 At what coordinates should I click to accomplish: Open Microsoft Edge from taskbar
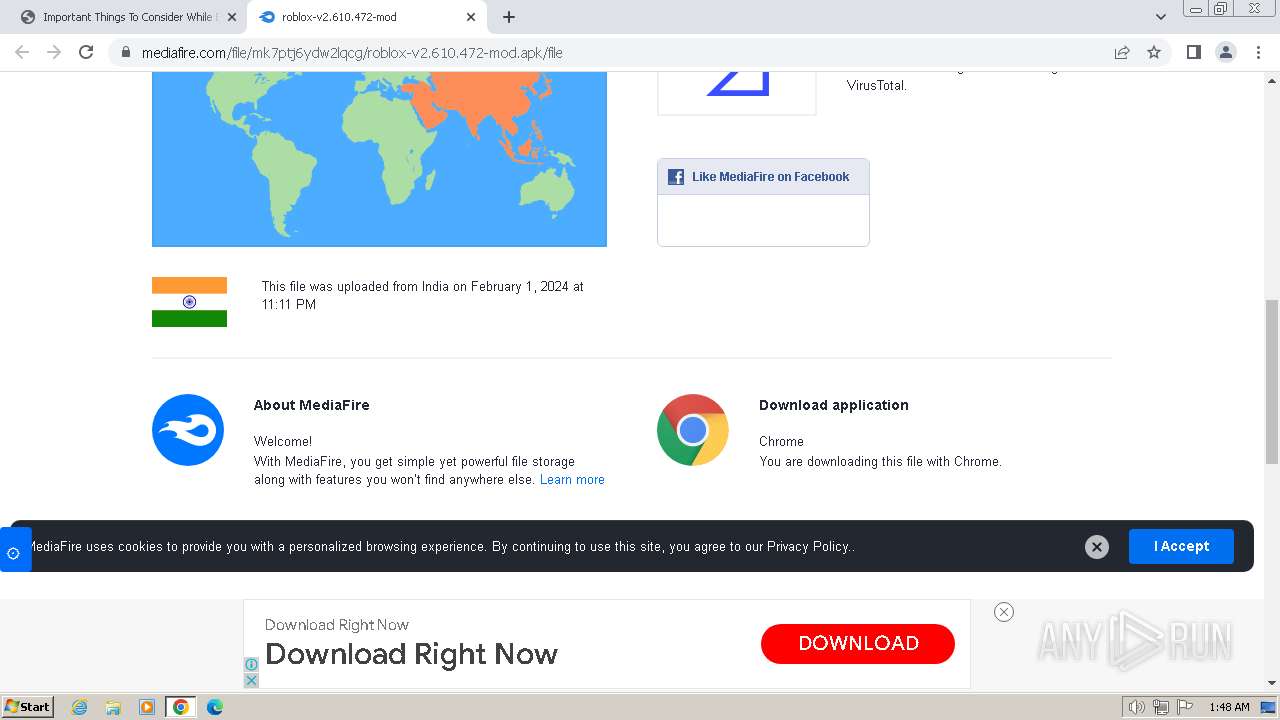215,707
